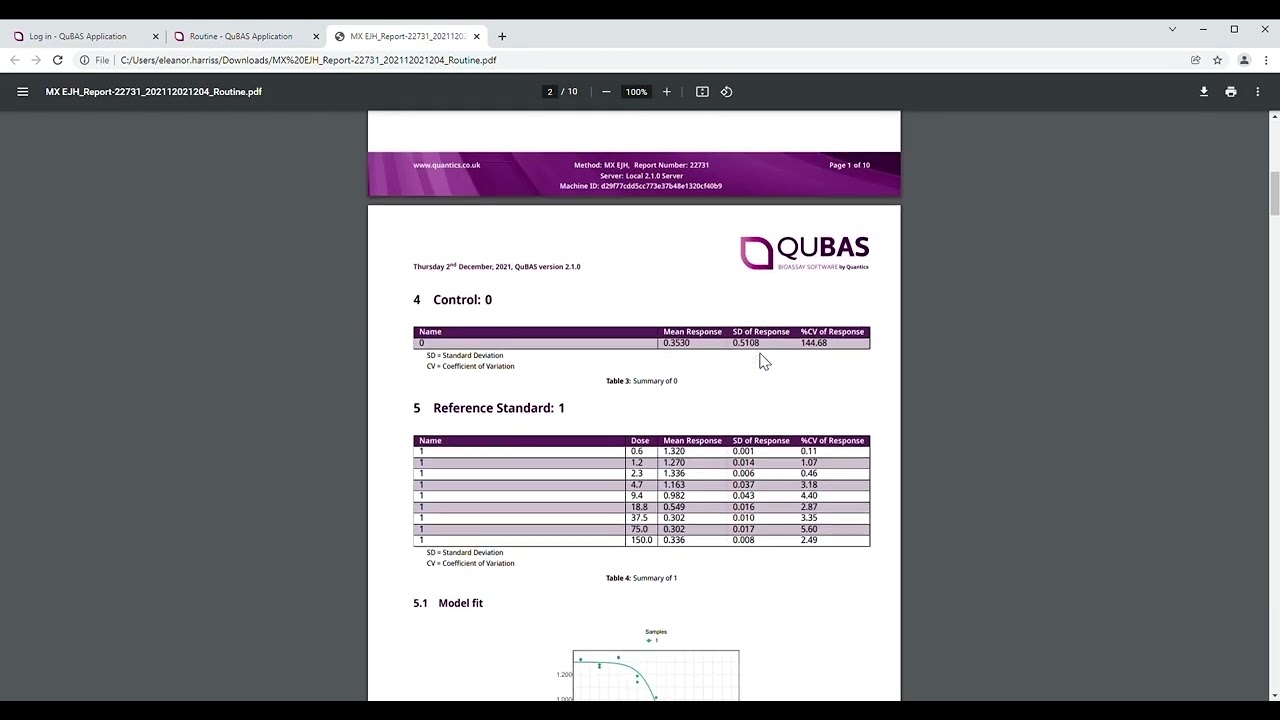
Task: Click www.quantics.co.uk link in header
Action: click(446, 165)
